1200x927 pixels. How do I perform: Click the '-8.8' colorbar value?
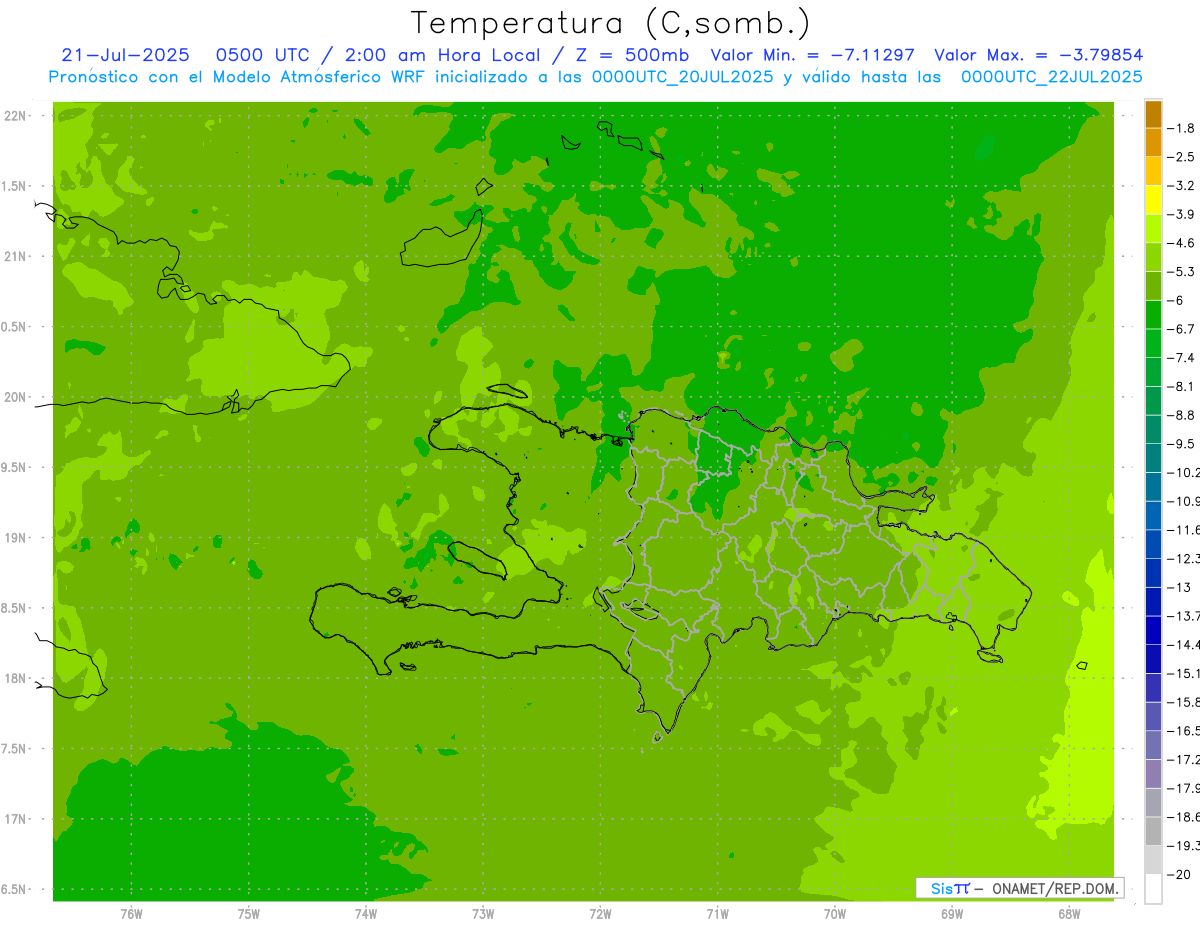(x=1180, y=415)
